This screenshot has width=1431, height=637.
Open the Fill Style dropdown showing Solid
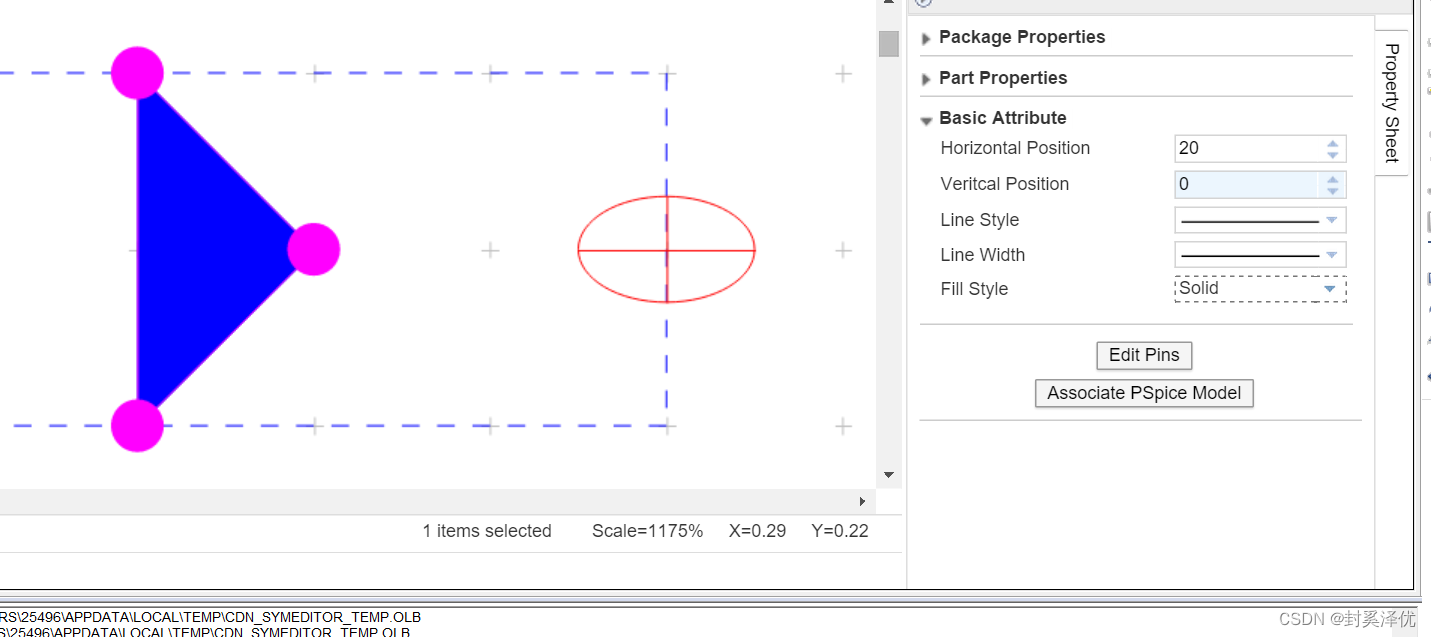tap(1329, 289)
